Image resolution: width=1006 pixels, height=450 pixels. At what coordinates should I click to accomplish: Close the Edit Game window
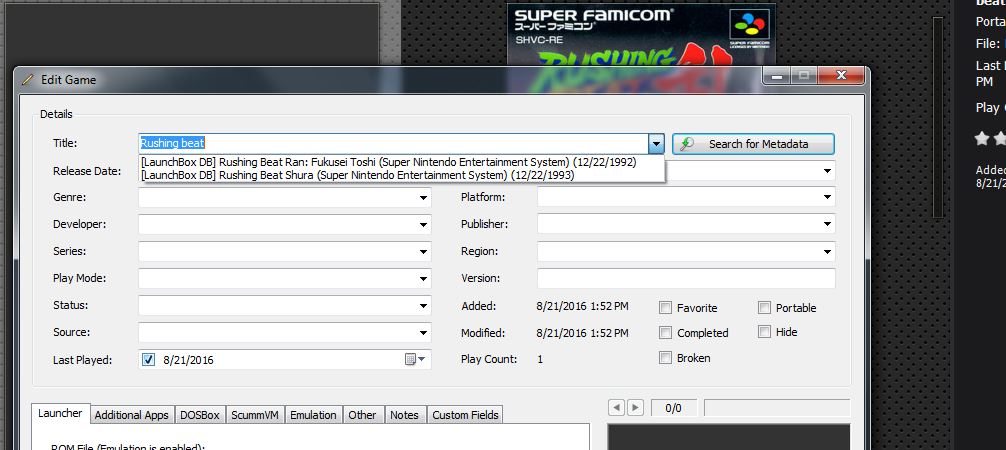(841, 76)
